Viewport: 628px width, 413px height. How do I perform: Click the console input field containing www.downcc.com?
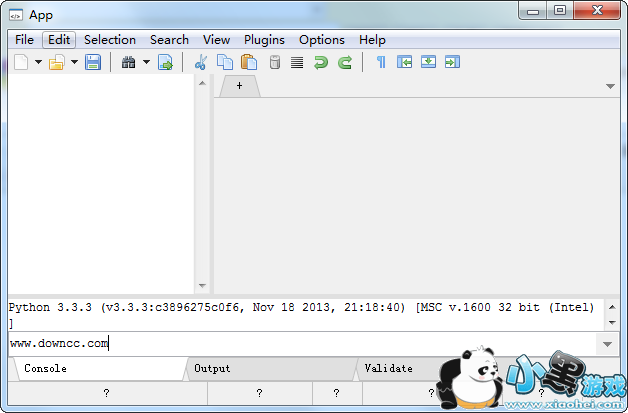click(302, 344)
